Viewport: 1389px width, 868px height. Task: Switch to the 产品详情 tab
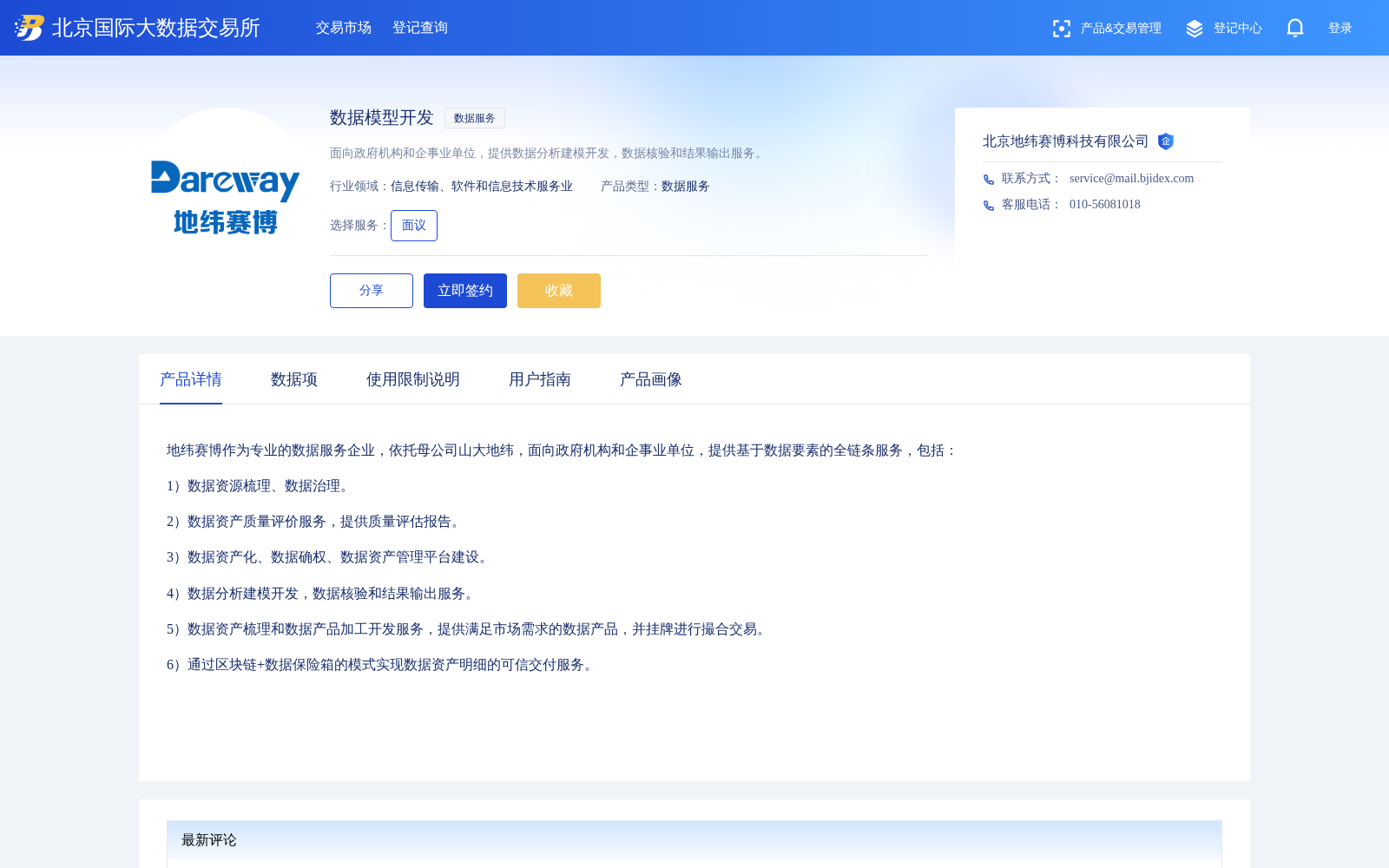(191, 379)
